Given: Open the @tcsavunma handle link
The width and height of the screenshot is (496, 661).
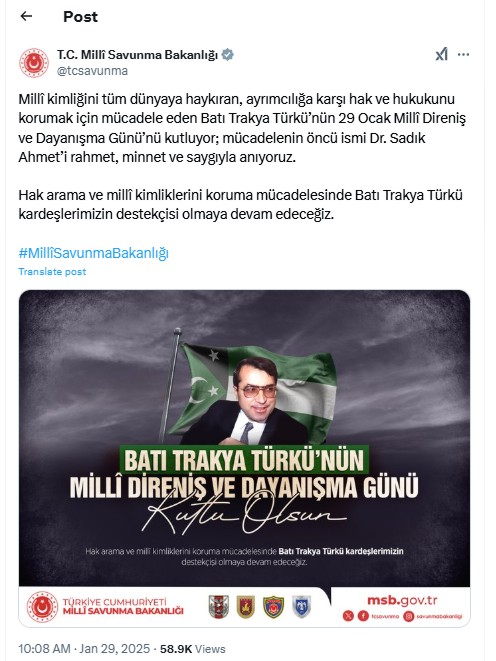Looking at the screenshot, I should pos(92,71).
